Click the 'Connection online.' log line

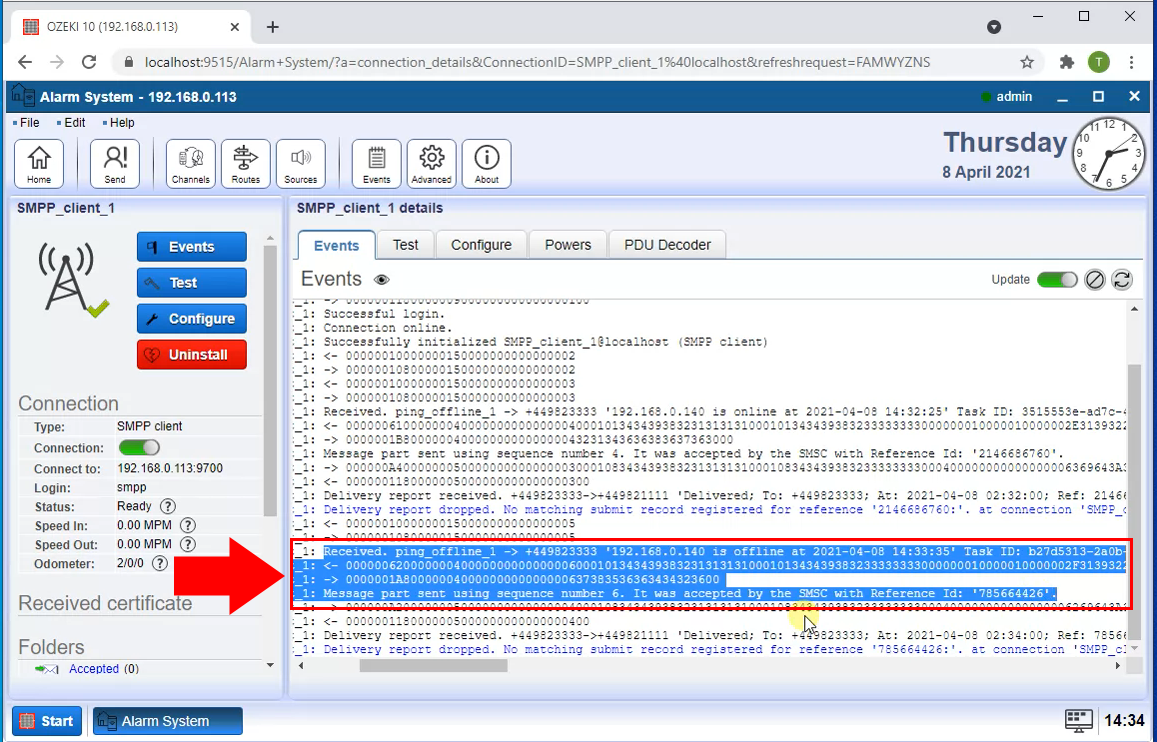point(388,327)
